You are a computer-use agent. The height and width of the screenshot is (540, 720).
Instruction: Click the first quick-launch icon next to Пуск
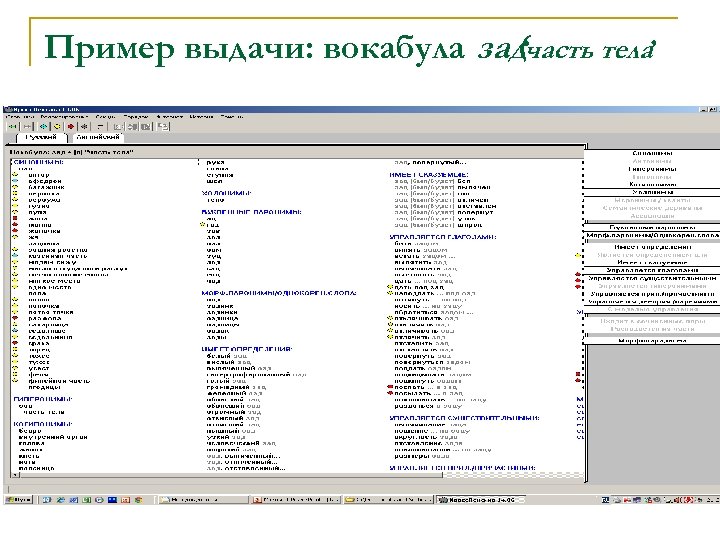point(46,500)
